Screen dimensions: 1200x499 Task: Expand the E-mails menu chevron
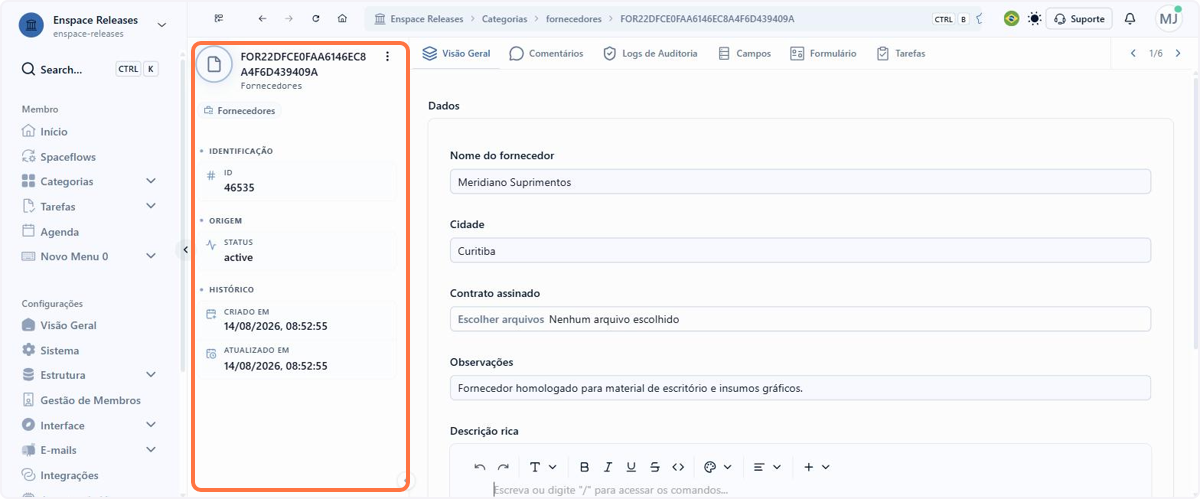(151, 450)
